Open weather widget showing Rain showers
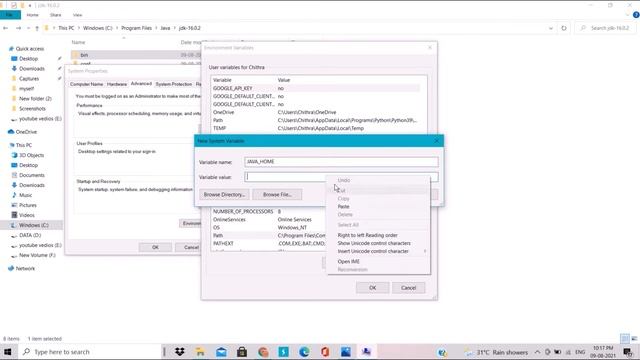Screen dimensions: 640x360 [497, 352]
